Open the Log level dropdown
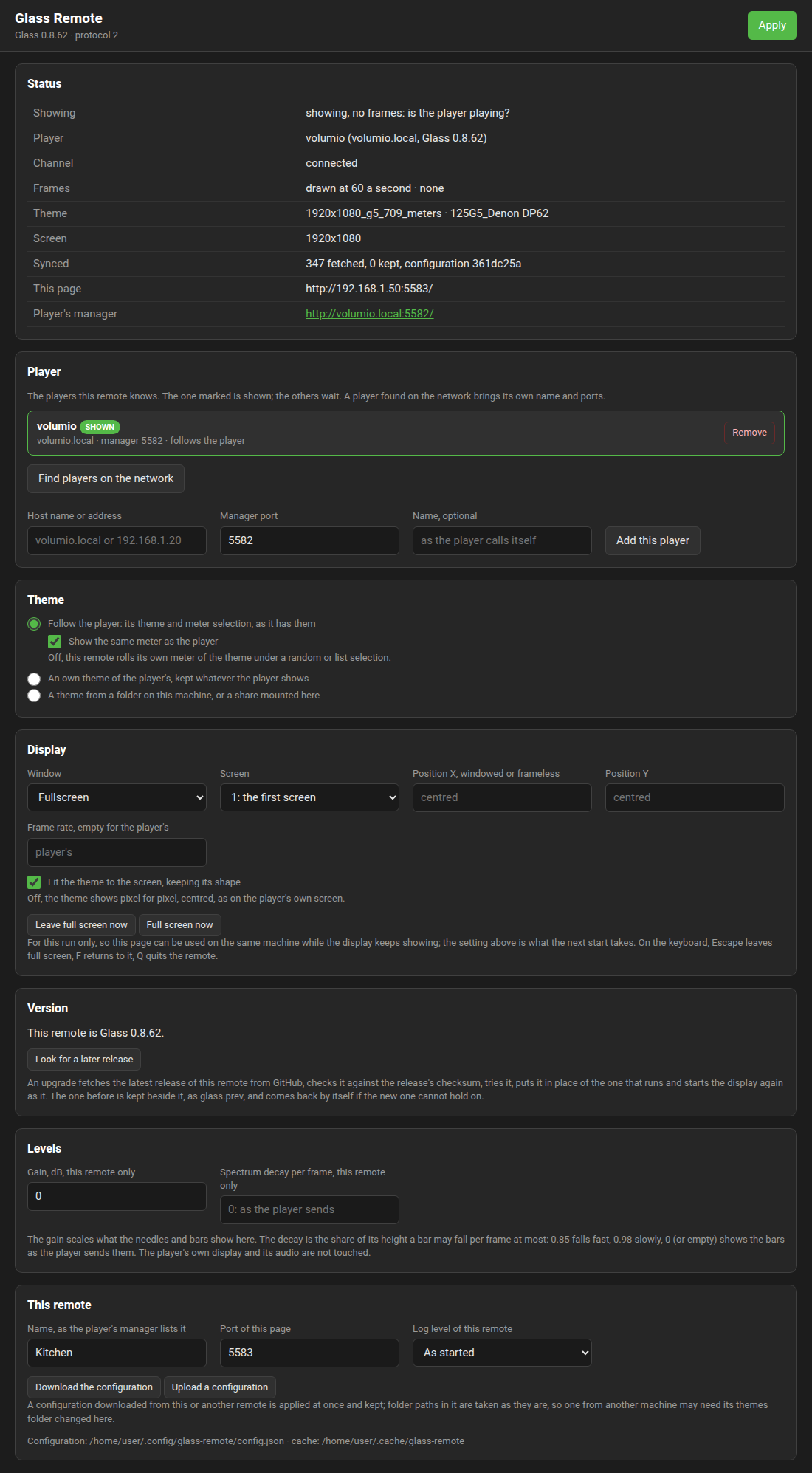812x1473 pixels. [x=502, y=1353]
